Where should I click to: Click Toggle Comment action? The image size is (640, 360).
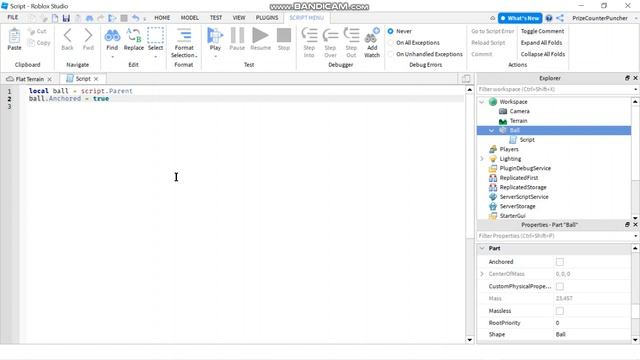pyautogui.click(x=542, y=31)
